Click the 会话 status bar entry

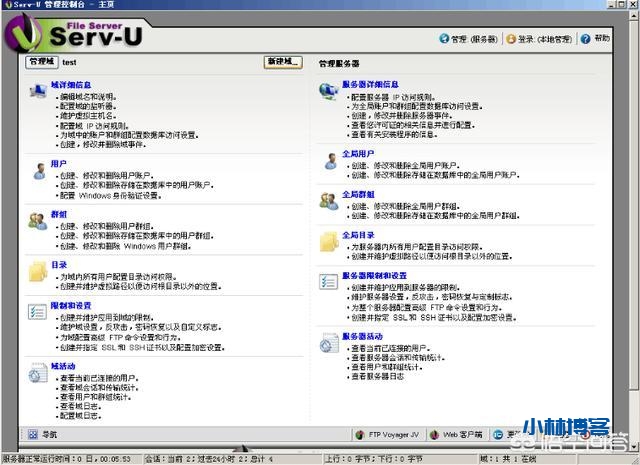point(209,459)
